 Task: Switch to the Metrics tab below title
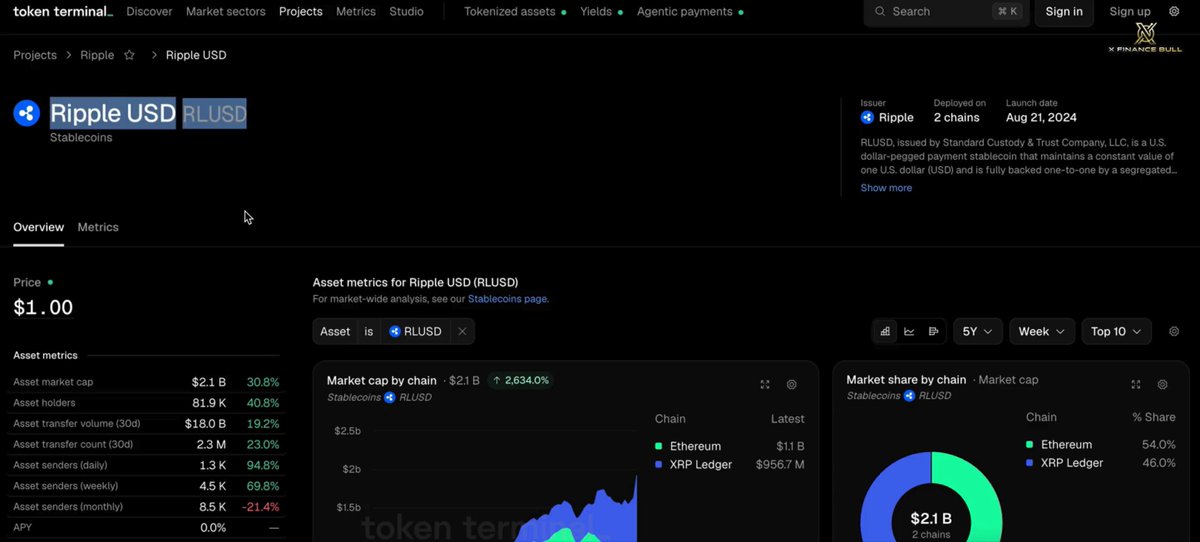click(x=98, y=227)
